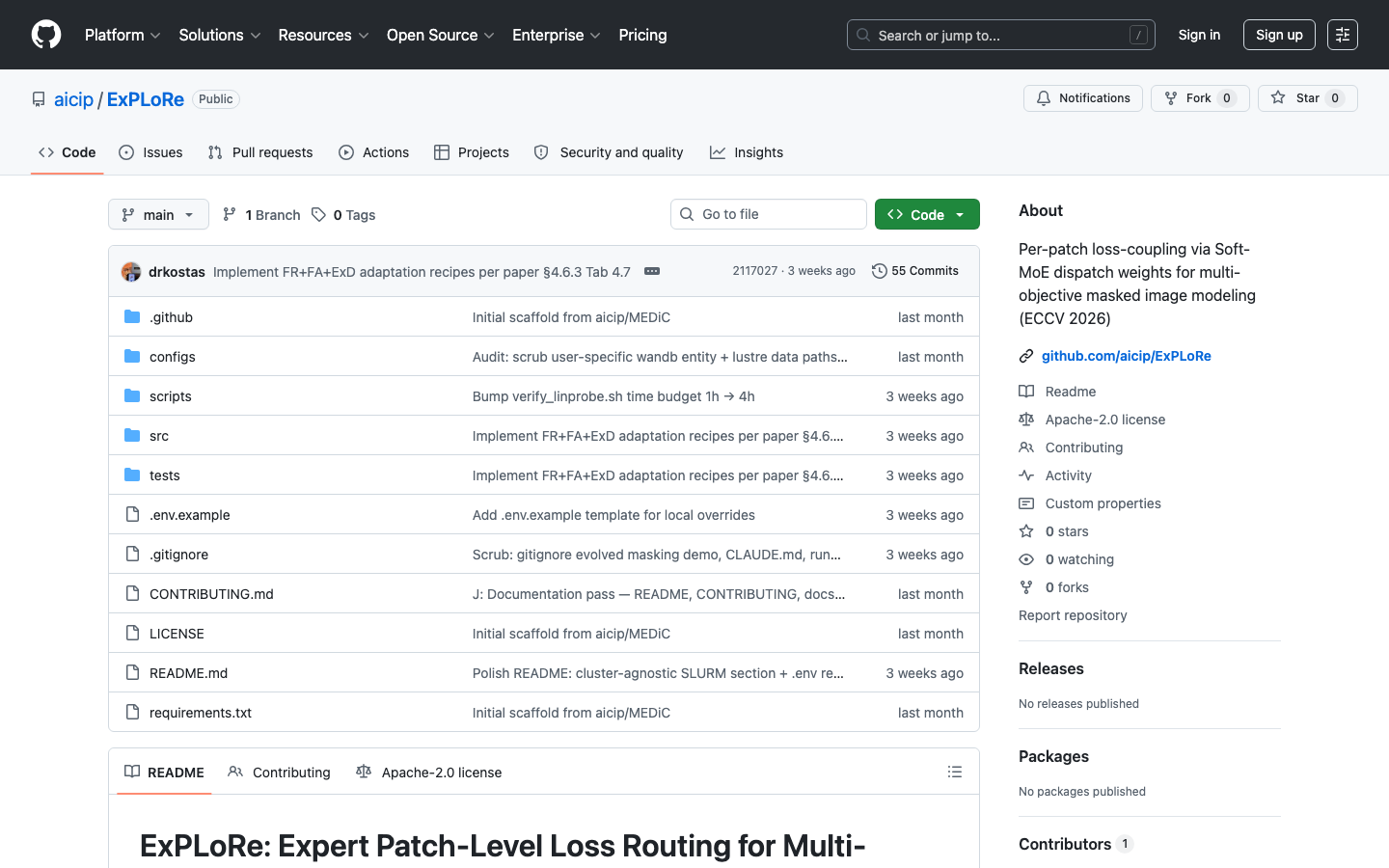
Task: Star the ExPLoRe repository
Action: pos(1307,98)
